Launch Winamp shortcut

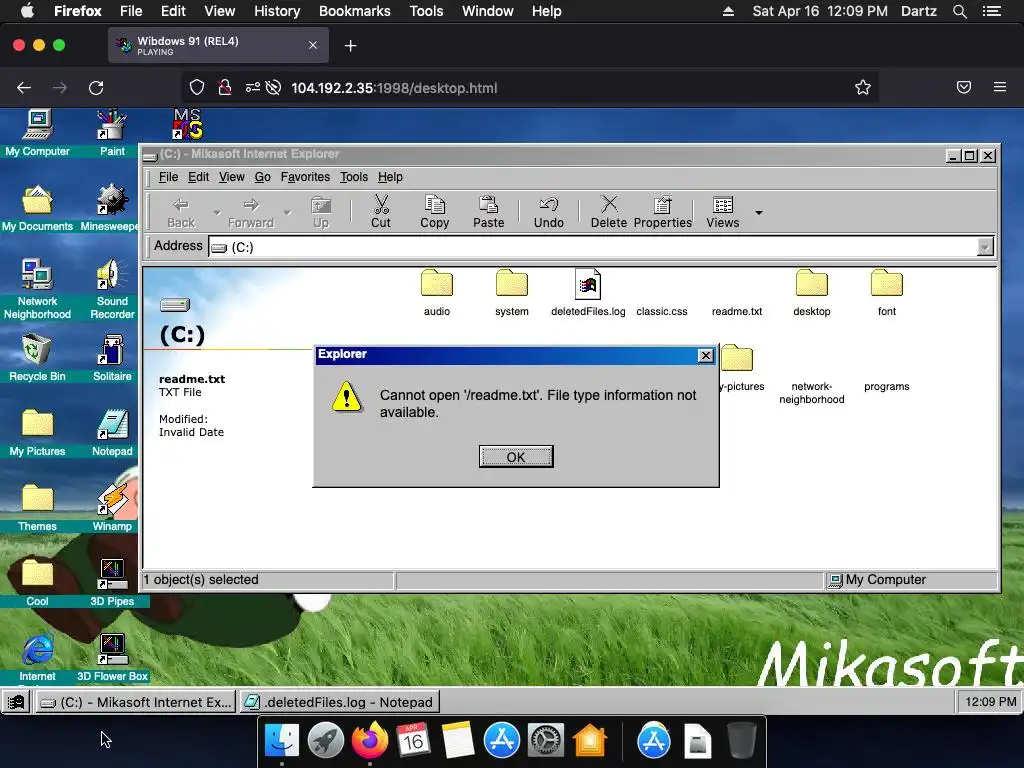[112, 507]
